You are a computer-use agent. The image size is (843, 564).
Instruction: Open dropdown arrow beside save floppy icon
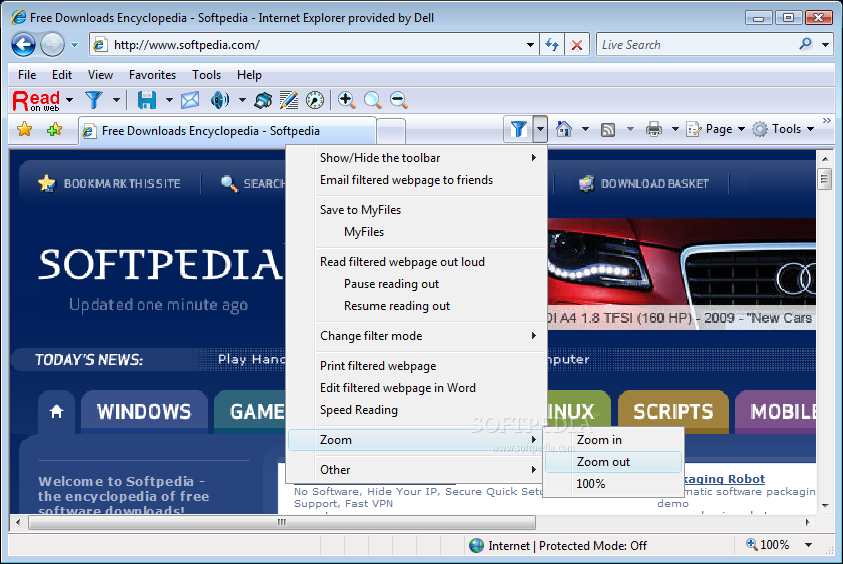(x=169, y=100)
